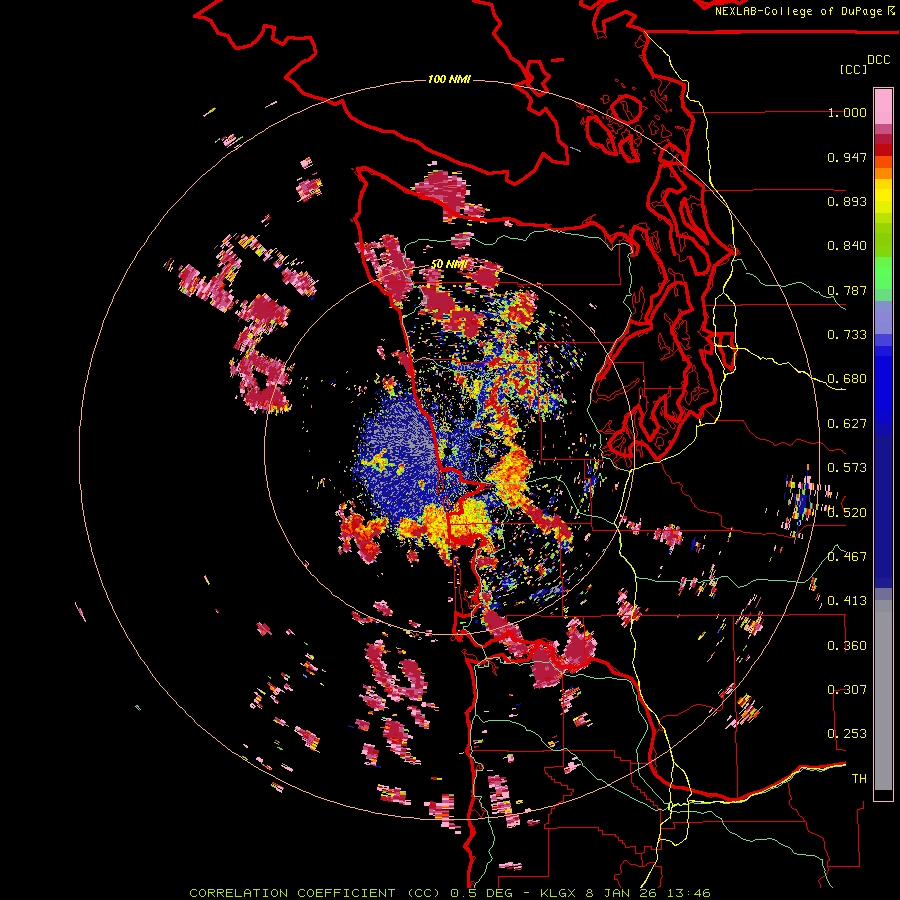The image size is (900, 900).
Task: Click the 0.360 color scale value
Action: [x=847, y=645]
